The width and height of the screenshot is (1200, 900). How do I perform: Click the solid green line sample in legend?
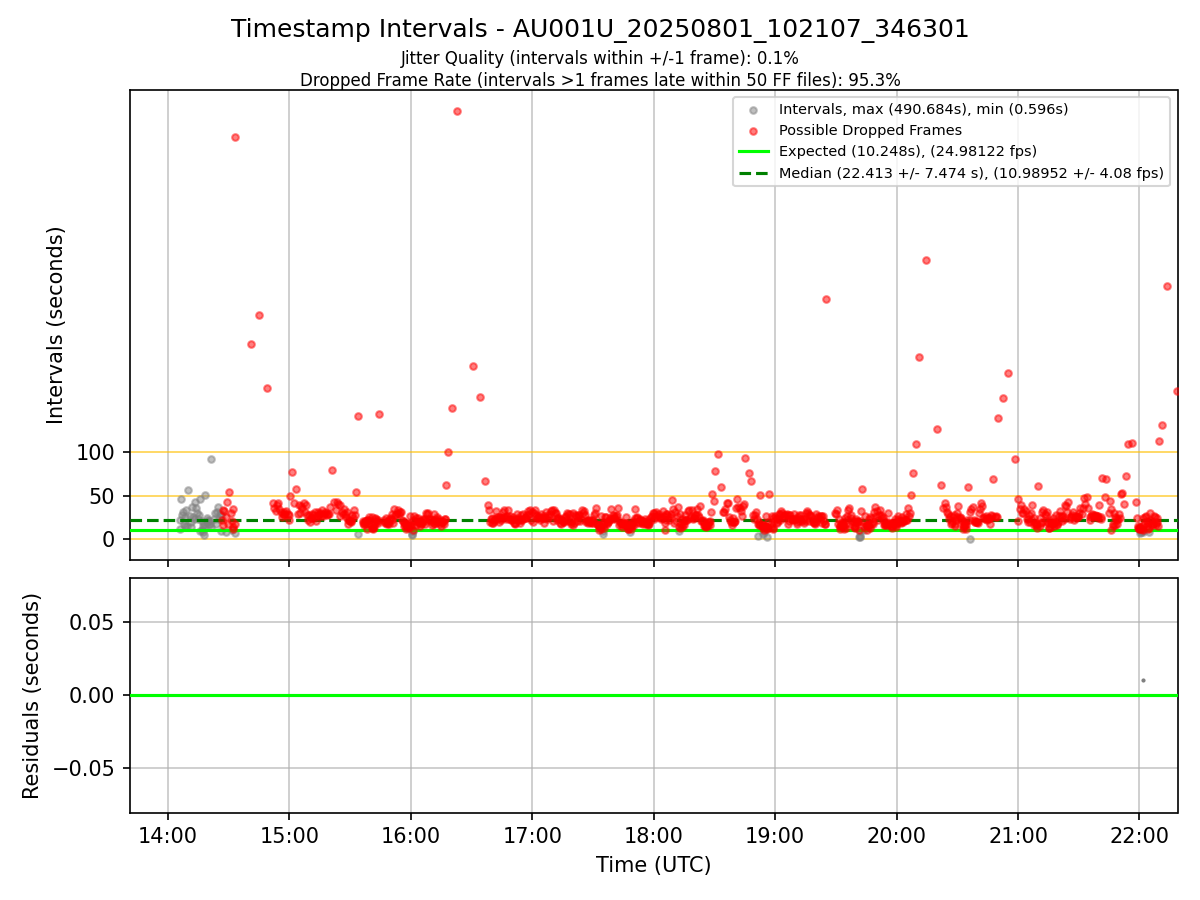pyautogui.click(x=754, y=152)
